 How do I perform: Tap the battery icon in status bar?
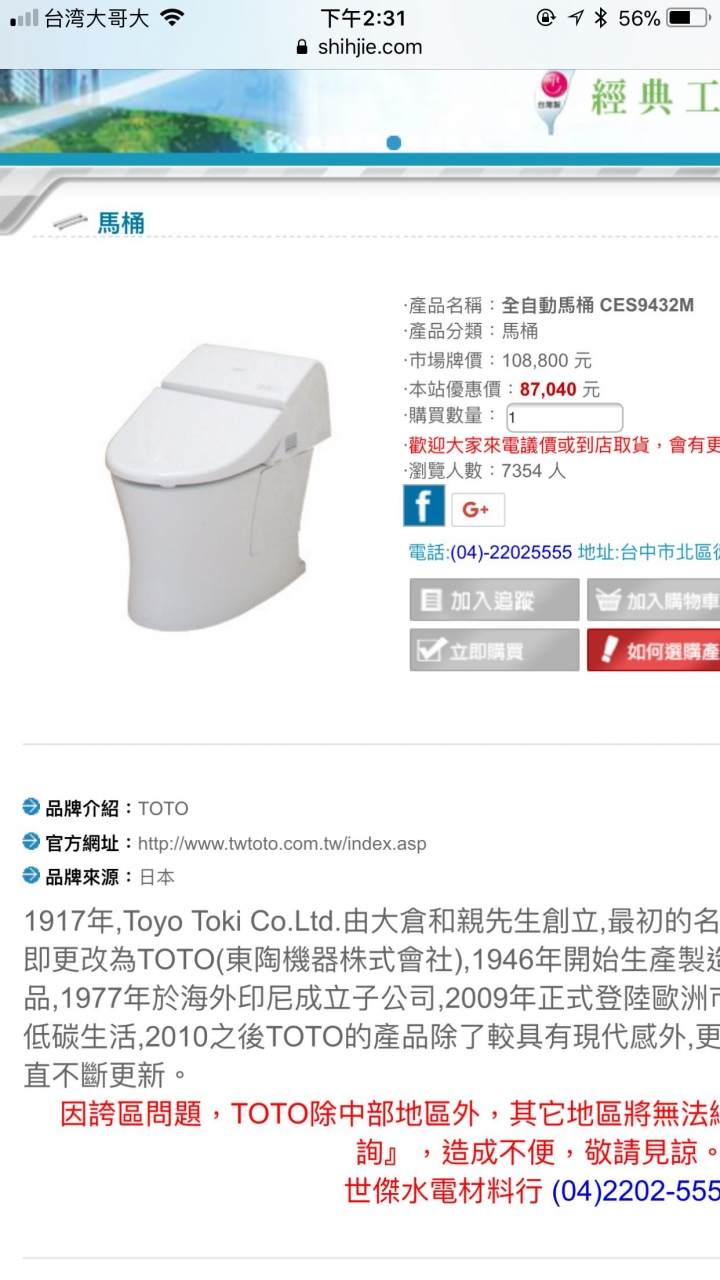[x=686, y=18]
